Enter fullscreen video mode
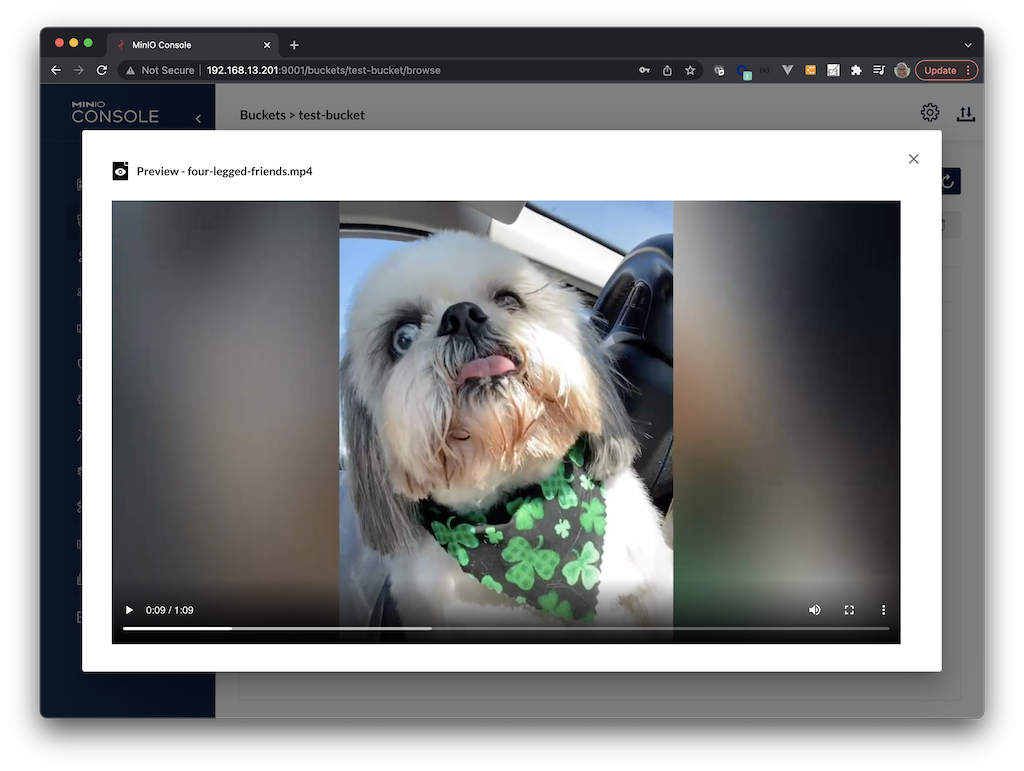 point(849,610)
